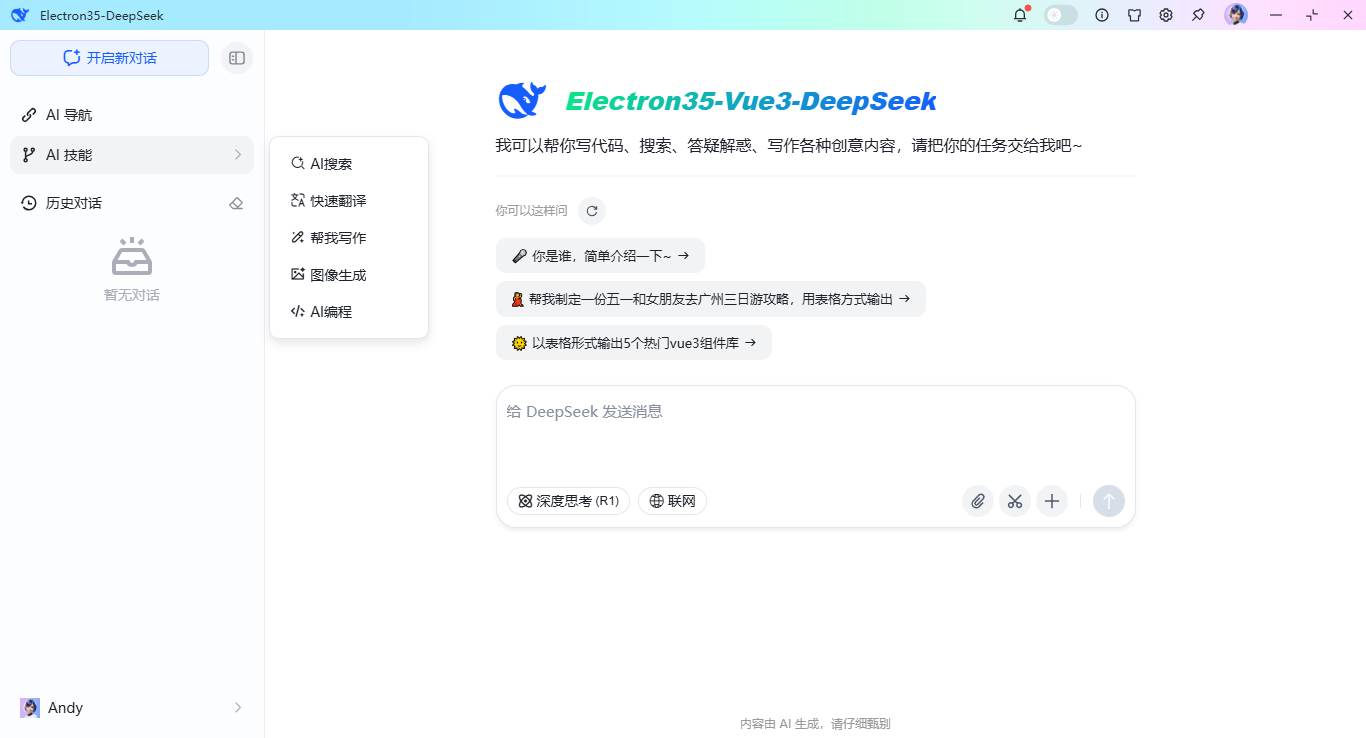This screenshot has width=1366, height=738.
Task: Enable 深度思考 (R1) mode
Action: pyautogui.click(x=568, y=501)
